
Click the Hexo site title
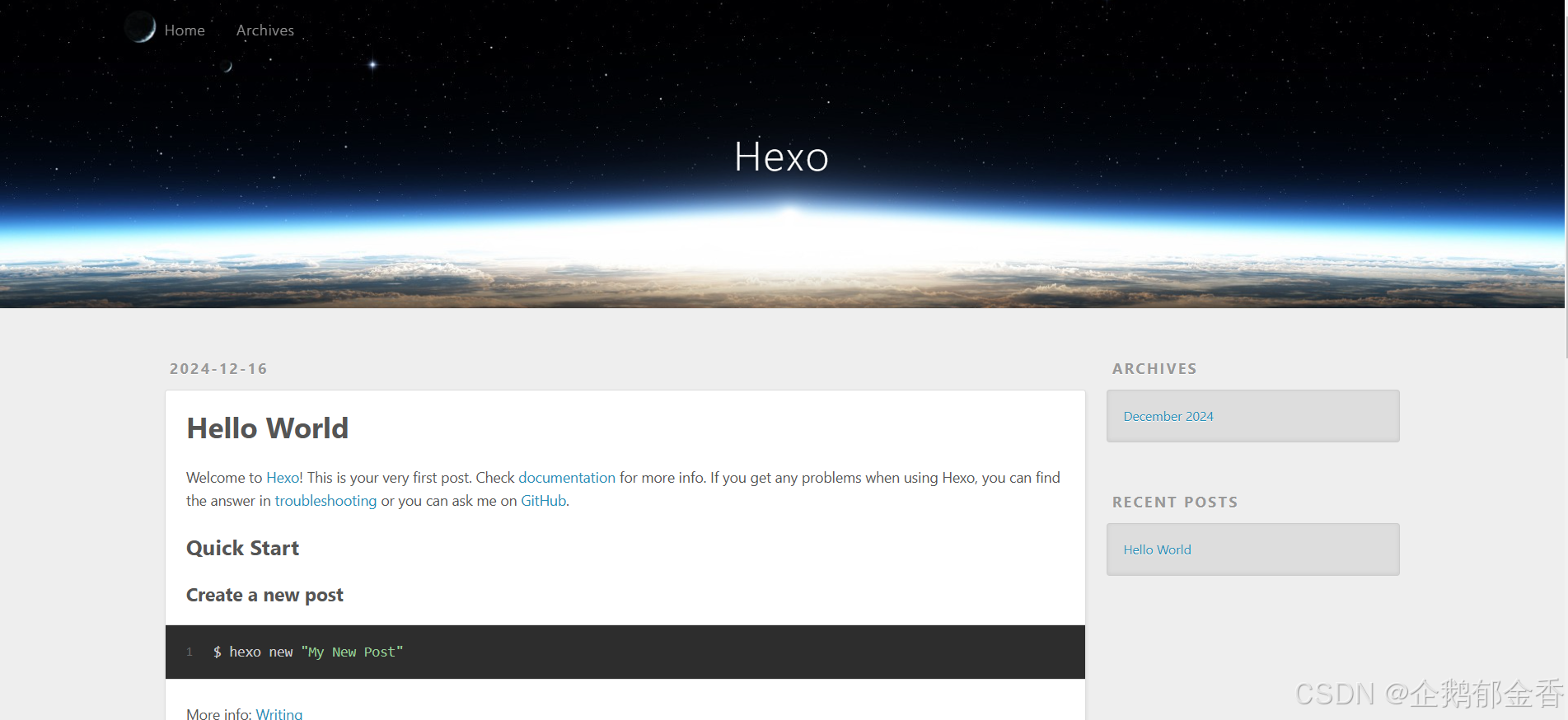coord(781,157)
